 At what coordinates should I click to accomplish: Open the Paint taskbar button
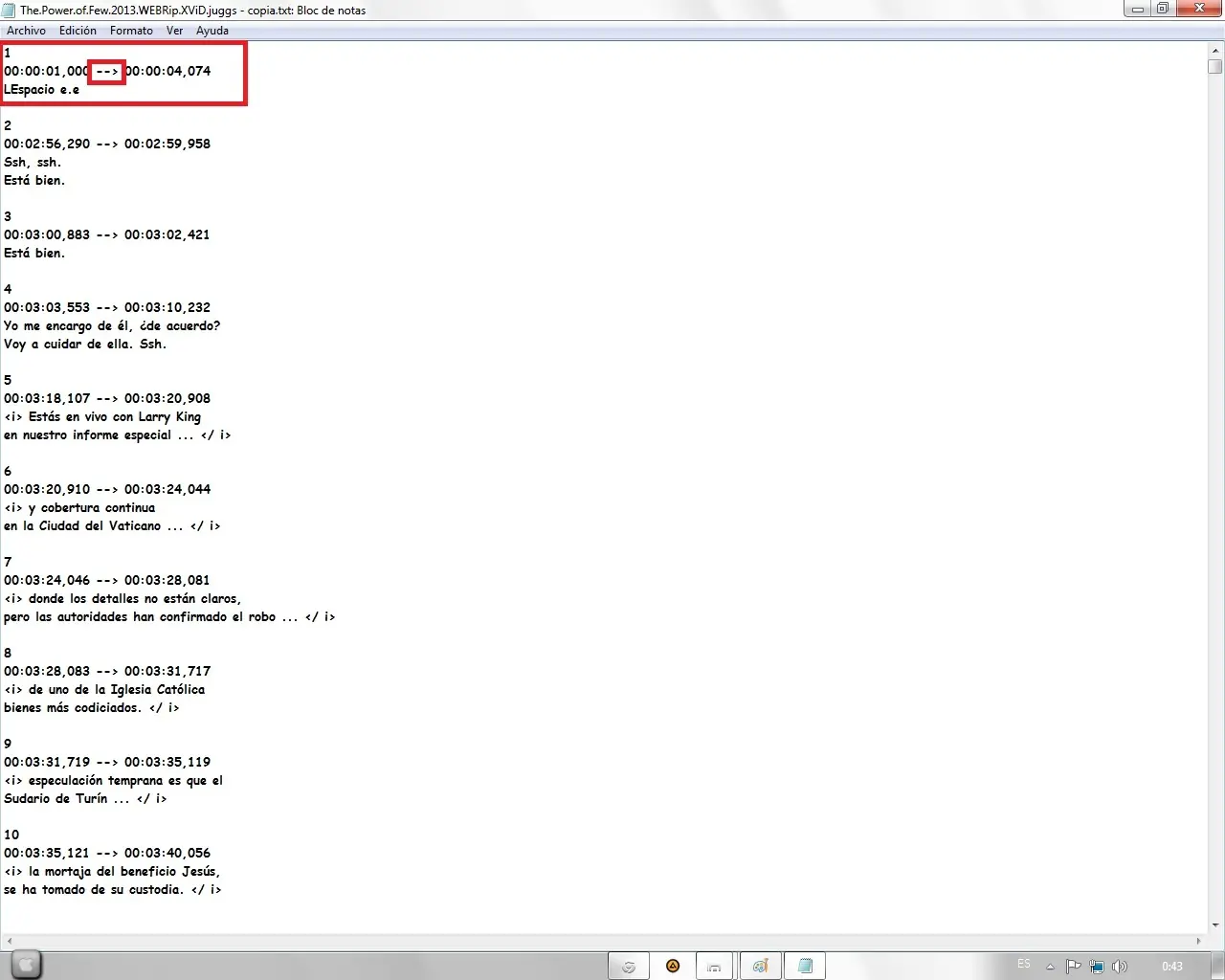pyautogui.click(x=760, y=967)
